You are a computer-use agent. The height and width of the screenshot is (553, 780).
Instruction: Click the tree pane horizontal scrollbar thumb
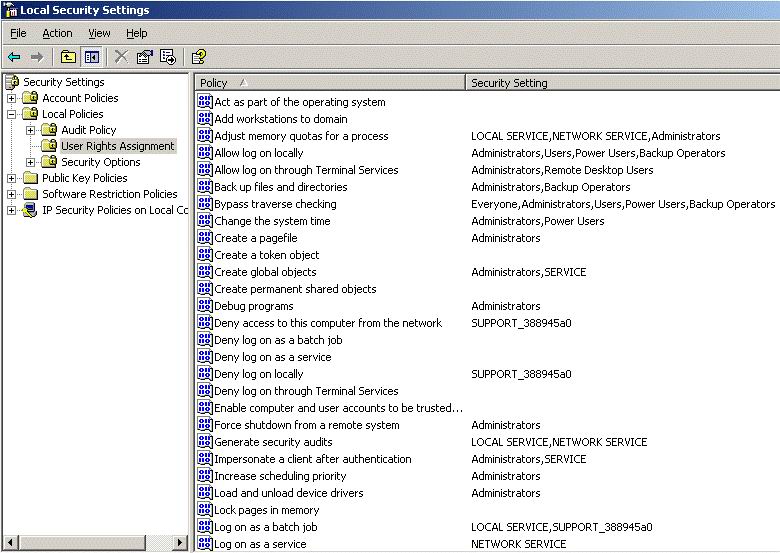click(83, 542)
